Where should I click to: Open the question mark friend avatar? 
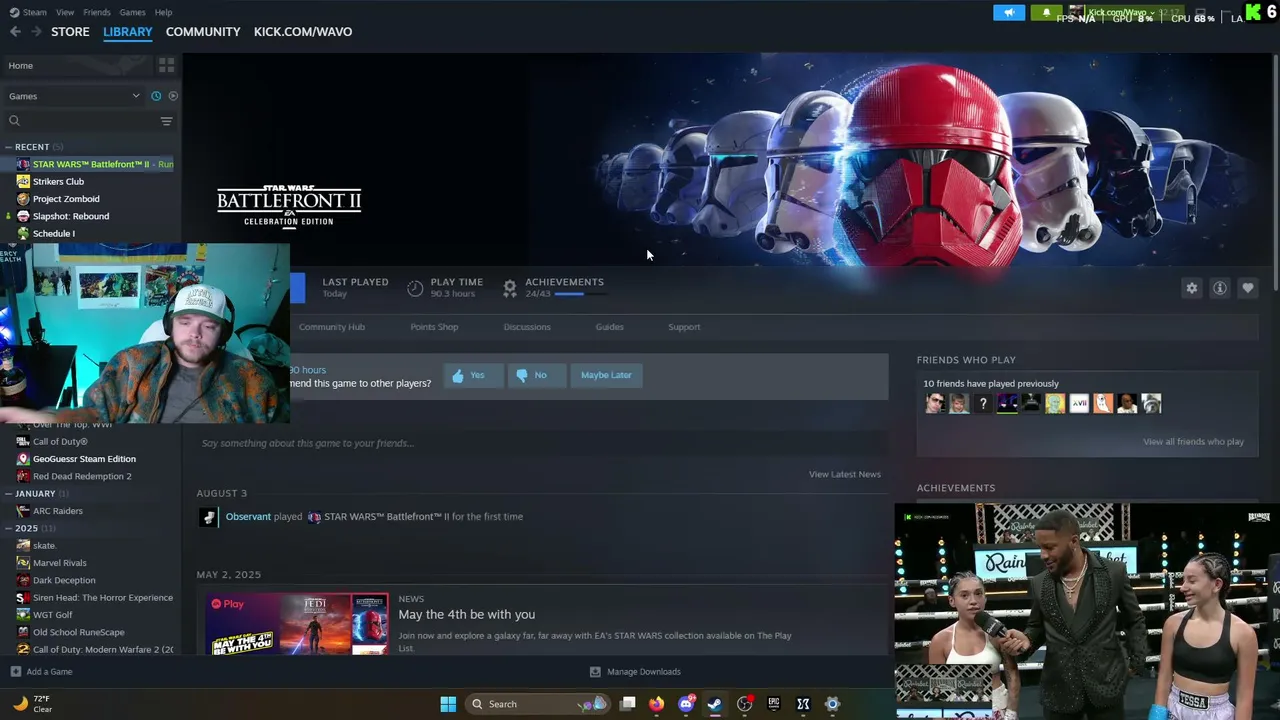coord(983,404)
